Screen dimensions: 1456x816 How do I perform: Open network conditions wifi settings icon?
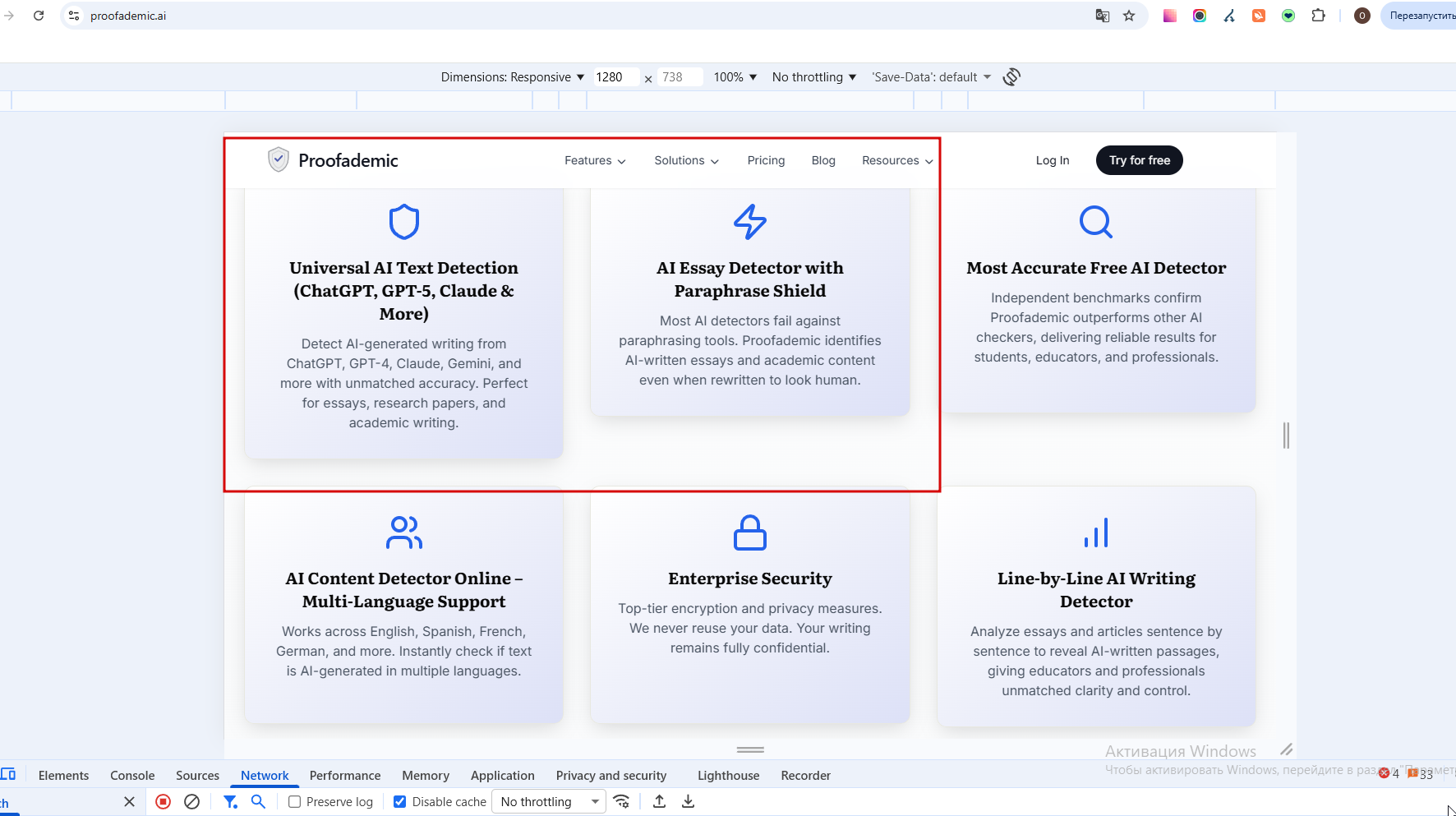point(622,801)
